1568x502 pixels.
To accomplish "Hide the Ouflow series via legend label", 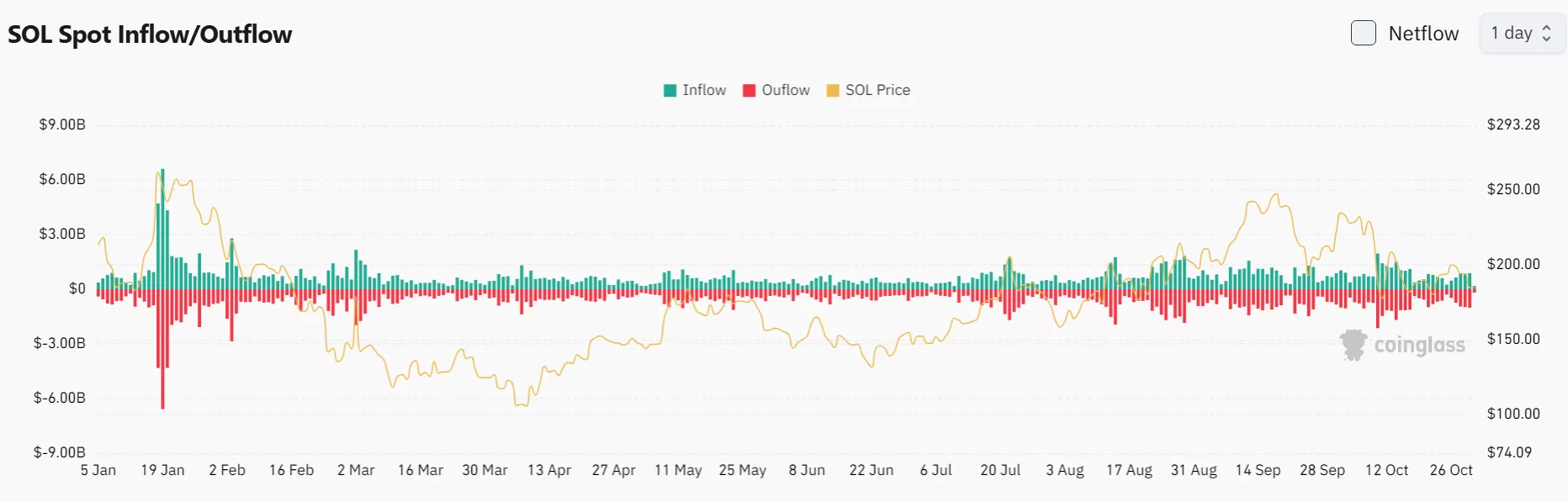I will point(786,91).
